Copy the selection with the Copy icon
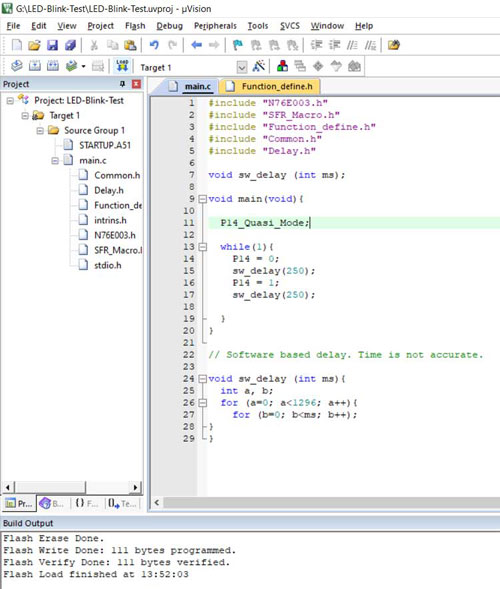Viewport: 500px width, 589px height. pyautogui.click(x=112, y=45)
